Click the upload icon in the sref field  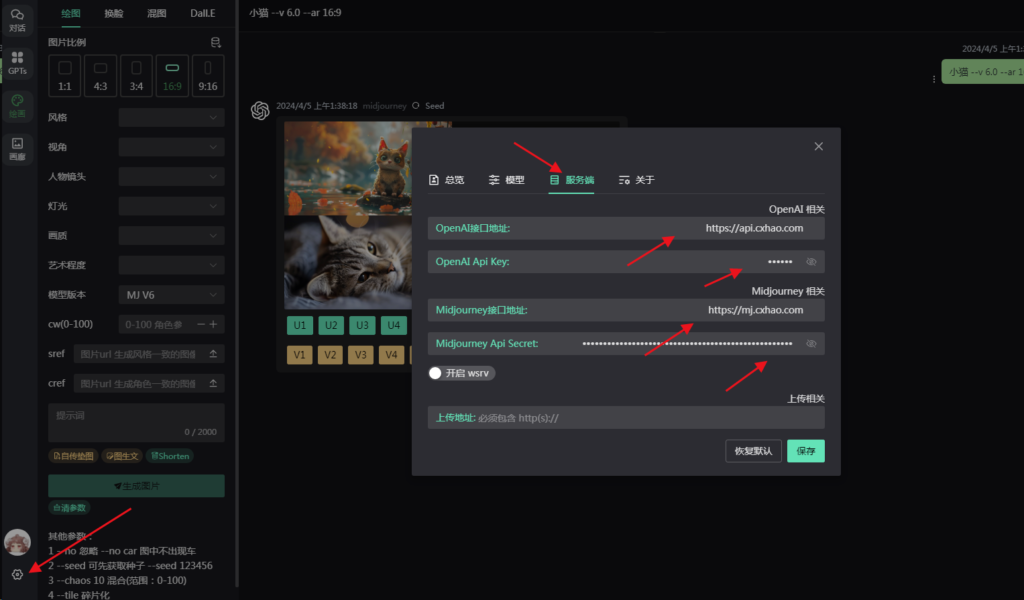[213, 355]
